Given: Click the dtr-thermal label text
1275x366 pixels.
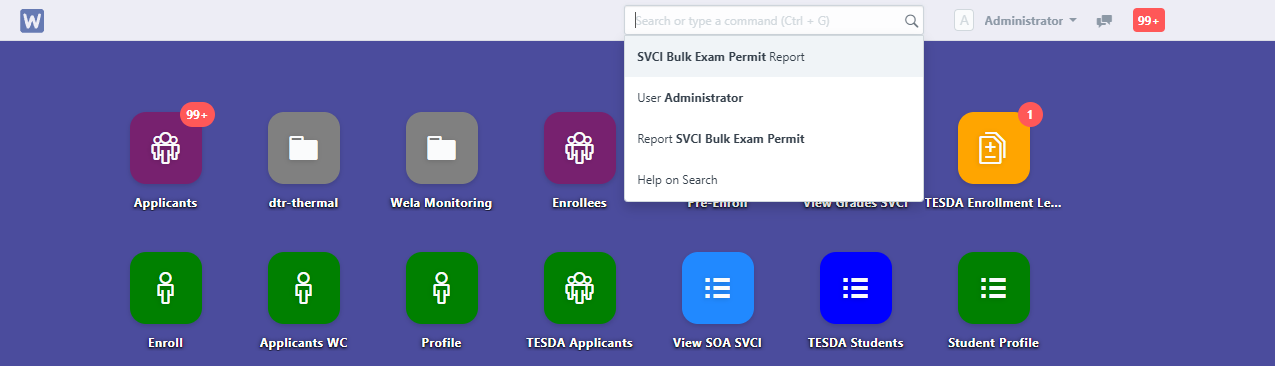Looking at the screenshot, I should (x=304, y=203).
